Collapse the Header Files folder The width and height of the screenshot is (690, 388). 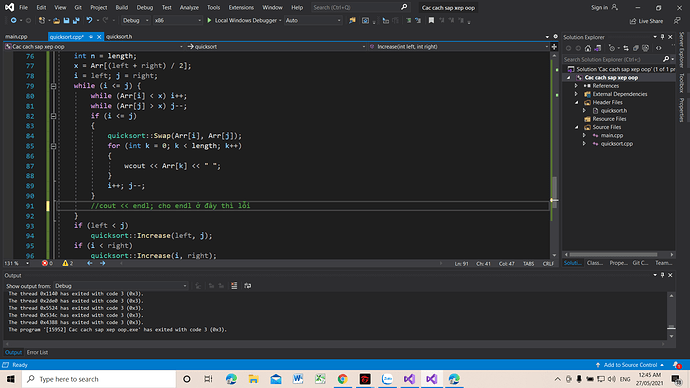[576, 102]
